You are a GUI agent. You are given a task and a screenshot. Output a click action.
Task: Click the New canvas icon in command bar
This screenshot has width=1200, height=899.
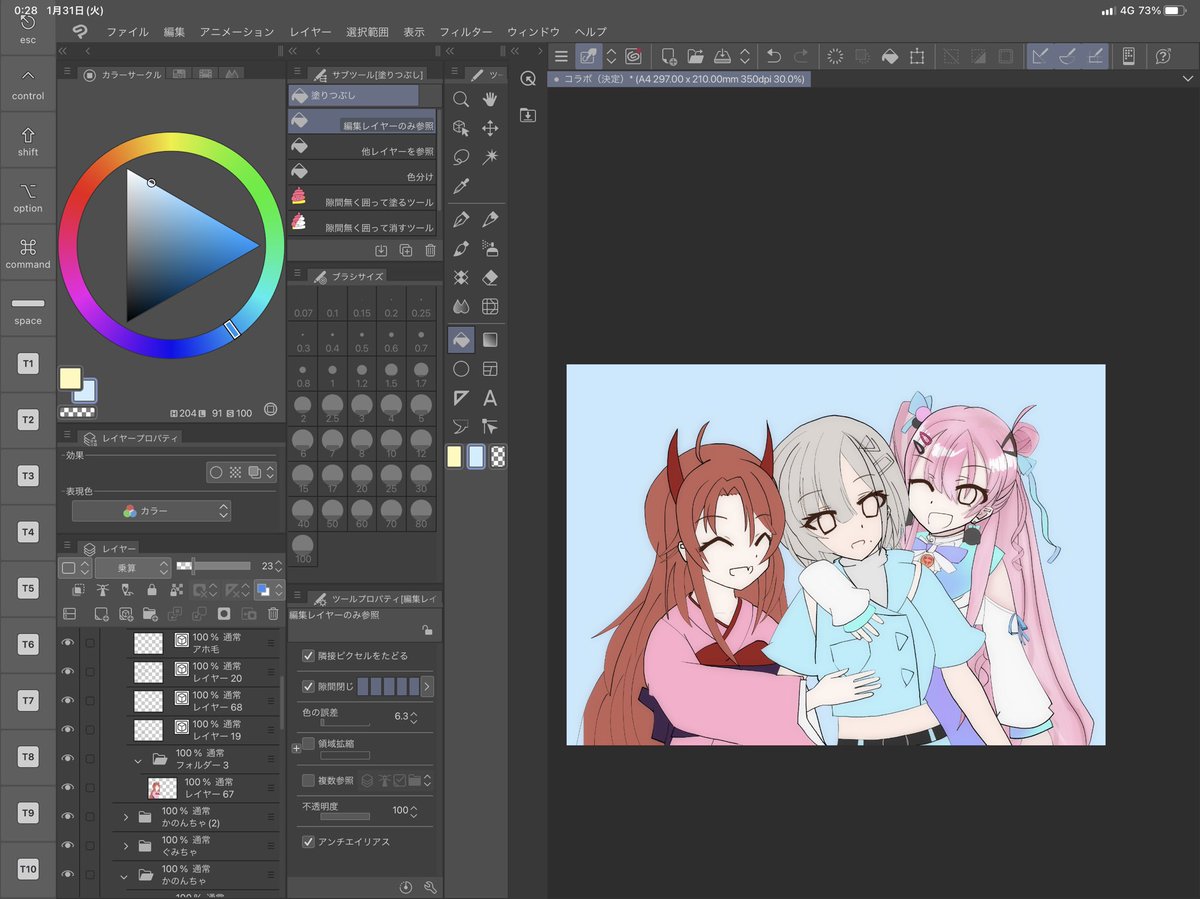click(x=669, y=57)
